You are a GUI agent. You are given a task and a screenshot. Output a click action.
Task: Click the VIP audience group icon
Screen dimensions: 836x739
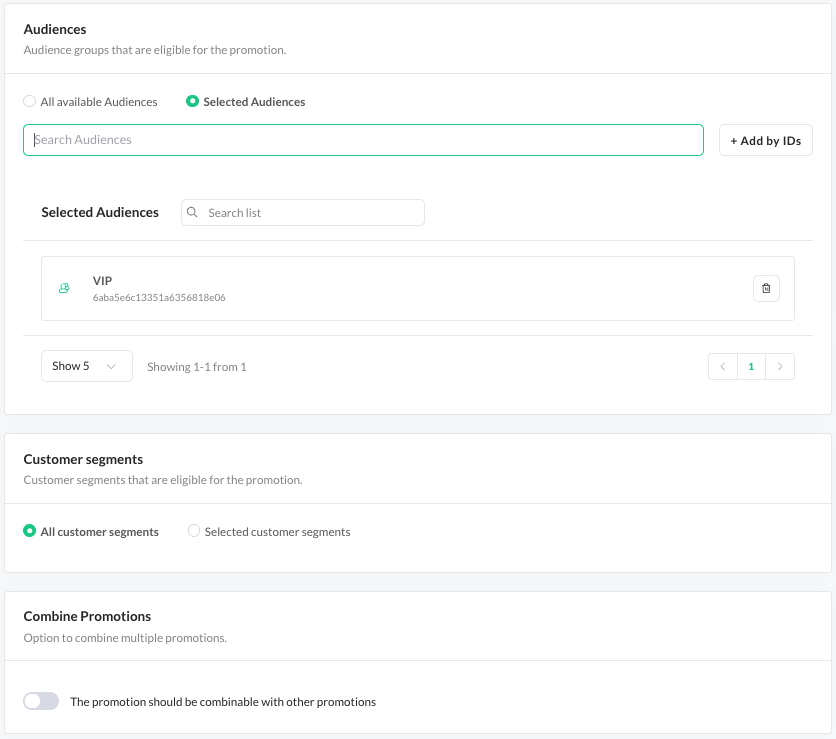[x=64, y=288]
